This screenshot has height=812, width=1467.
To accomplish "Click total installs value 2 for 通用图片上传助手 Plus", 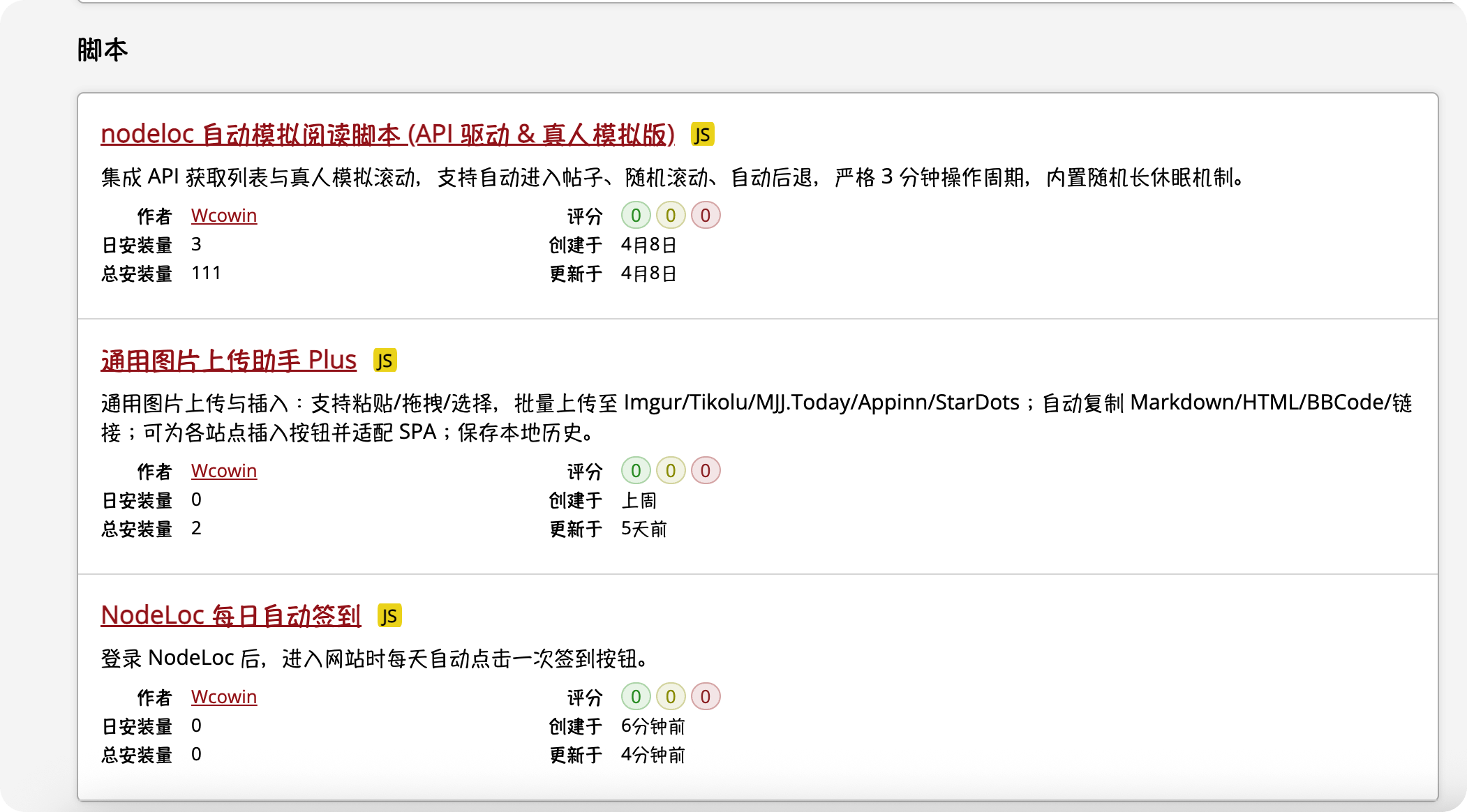I will (196, 528).
